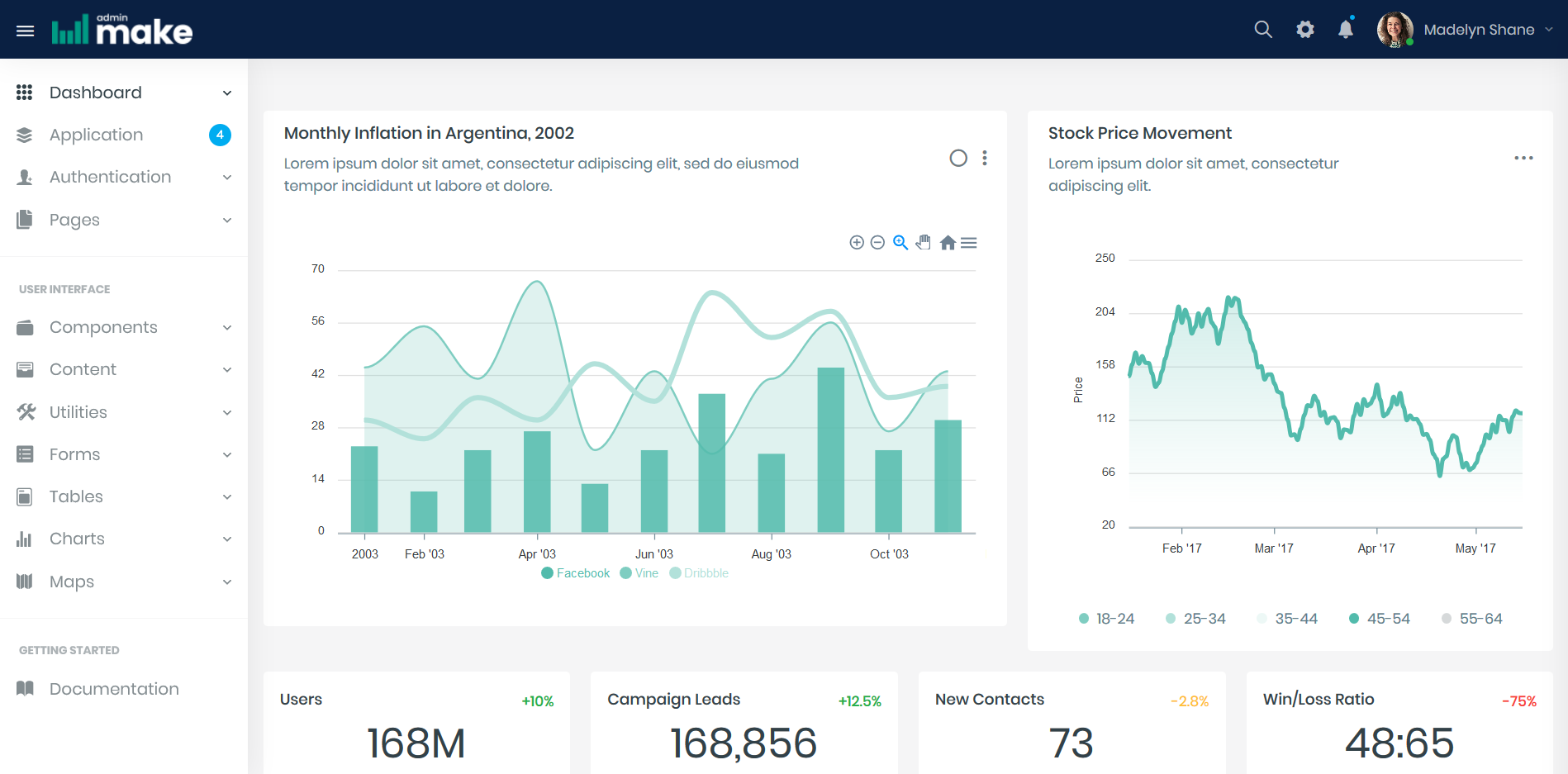Select Dashboard in the sidebar
1568x774 pixels.
(96, 93)
